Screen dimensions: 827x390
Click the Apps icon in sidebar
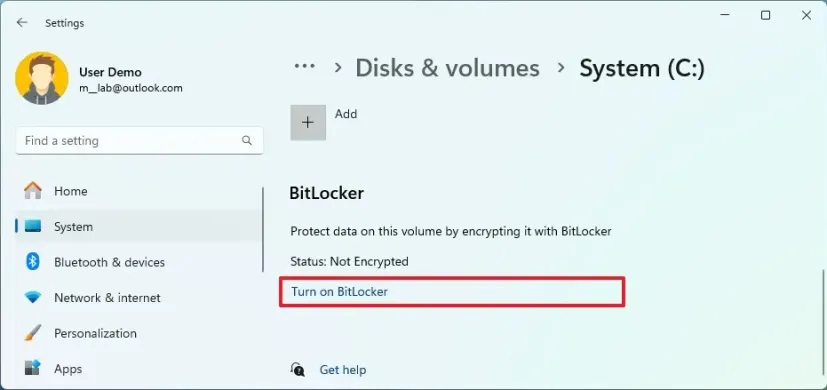coord(33,369)
